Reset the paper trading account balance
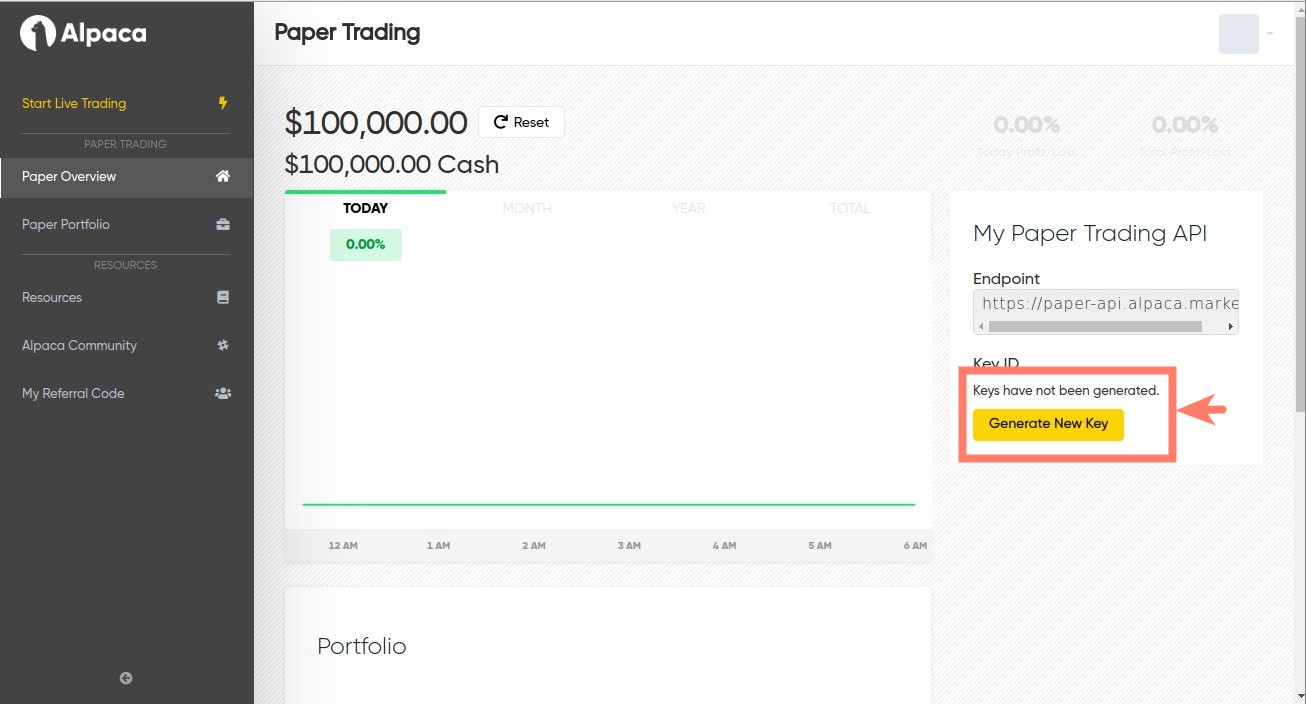Viewport: 1306px width, 704px height. (x=521, y=122)
